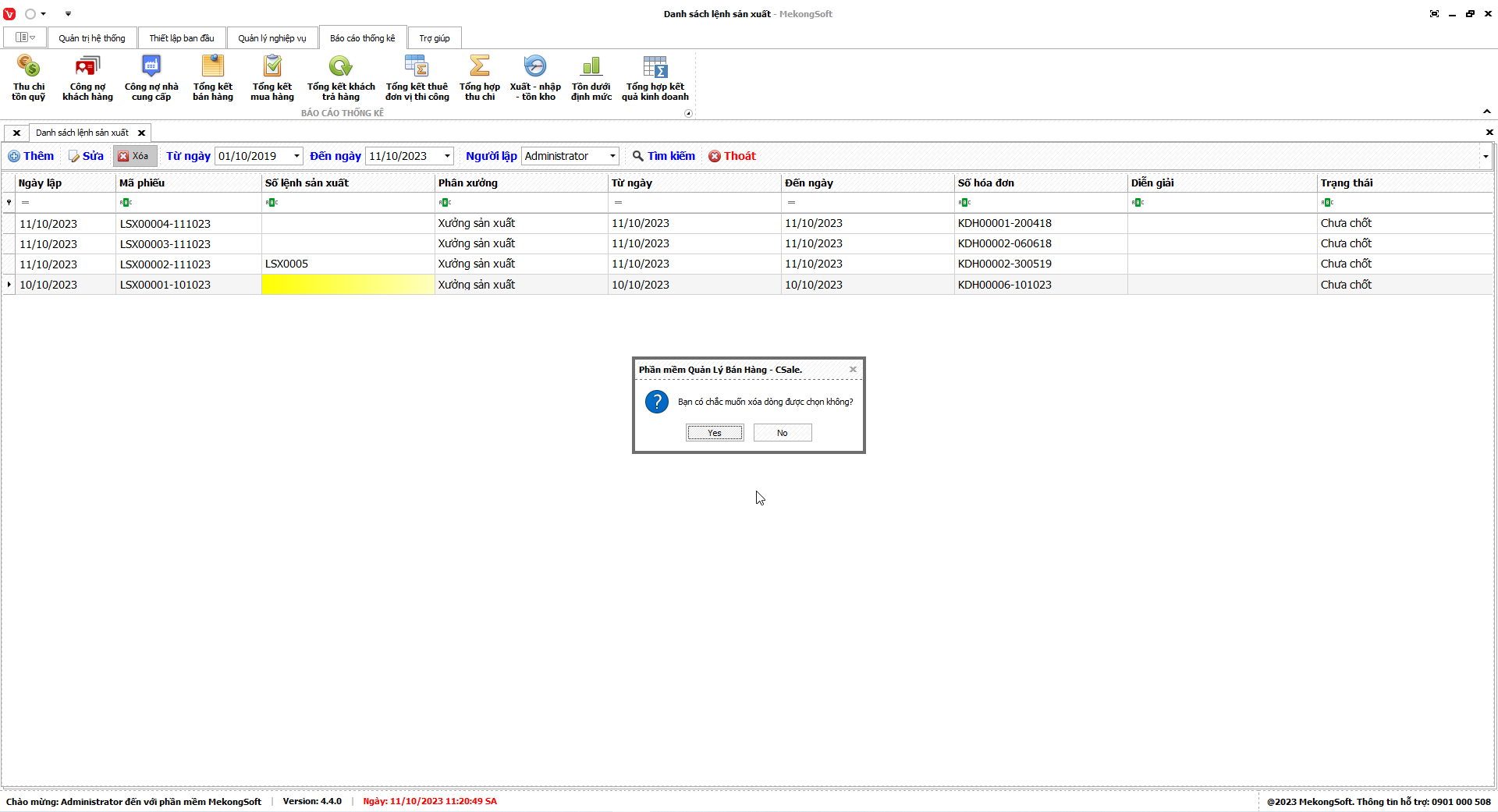Click the yellow highlighted Số lệnh sản xuất cell

click(x=348, y=285)
